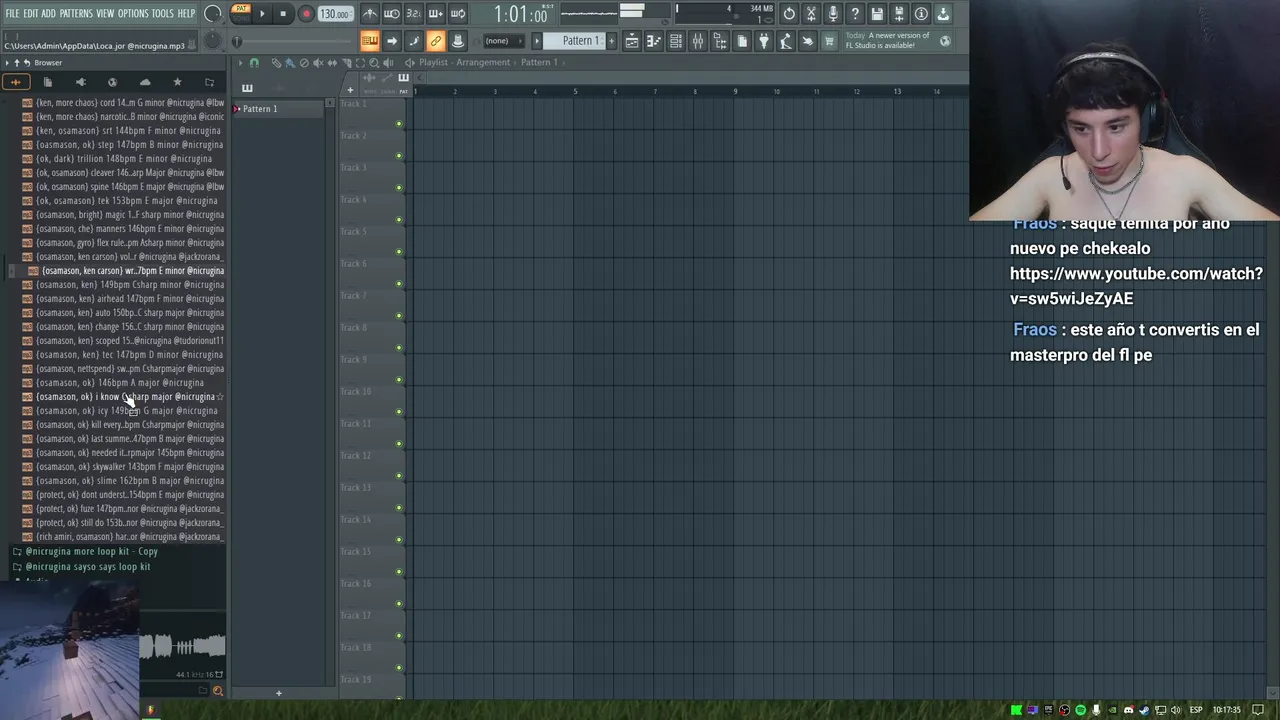Toggle wait for input before playing
This screenshot has width=1280, height=720.
(392, 14)
